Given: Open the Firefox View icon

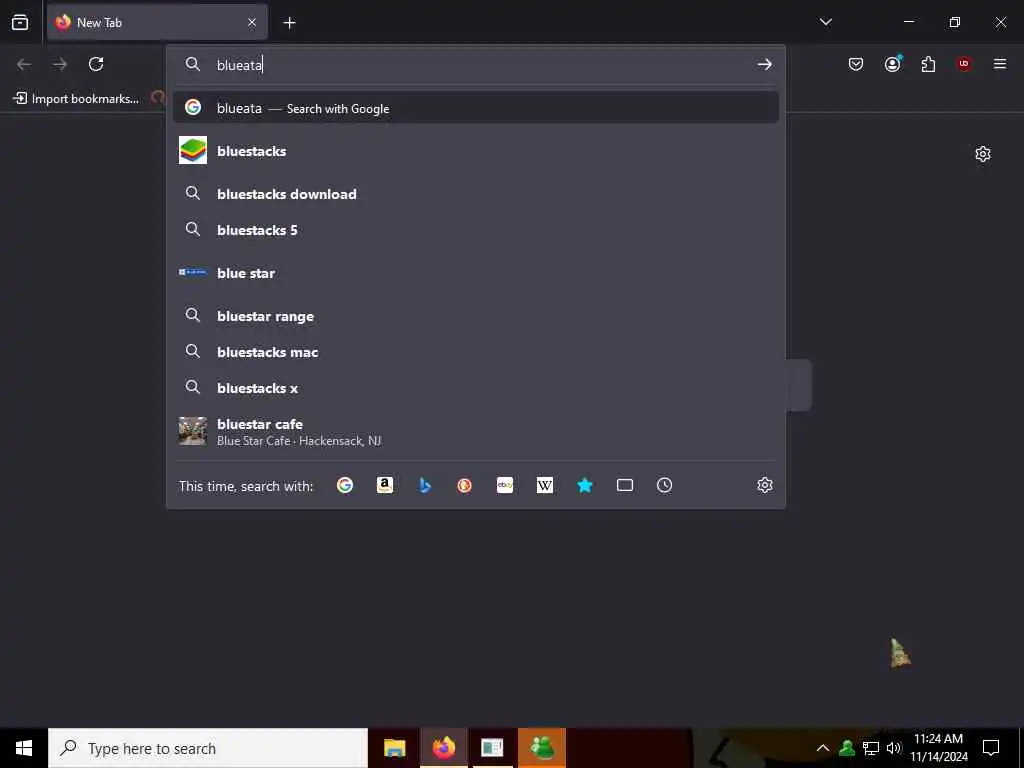Looking at the screenshot, I should (x=20, y=22).
